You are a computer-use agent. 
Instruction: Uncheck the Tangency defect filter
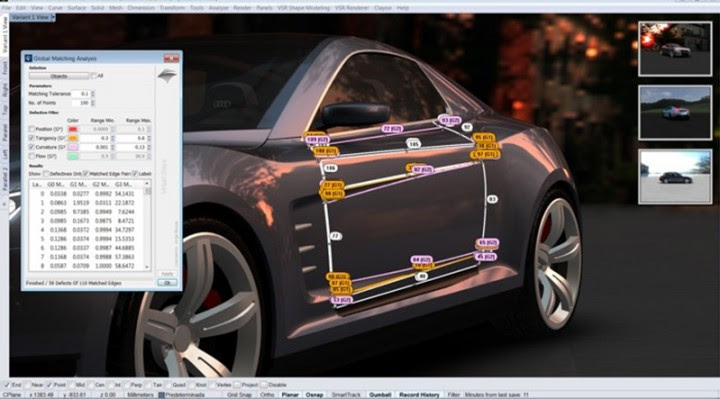(x=32, y=138)
